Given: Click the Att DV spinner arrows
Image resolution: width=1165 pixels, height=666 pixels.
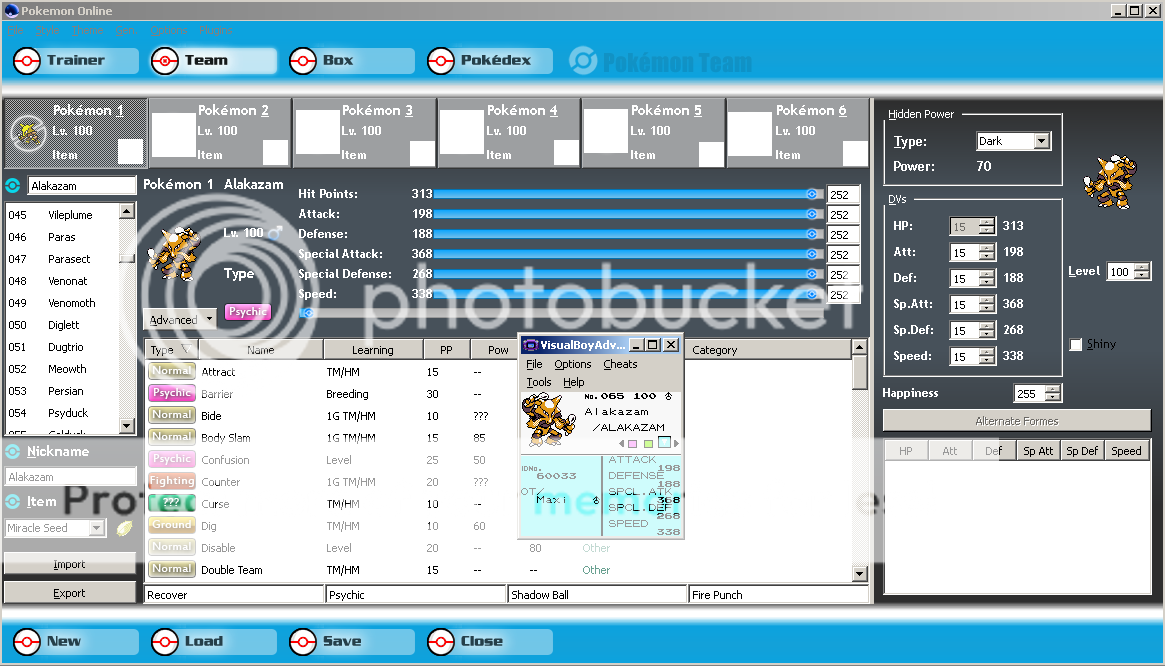Looking at the screenshot, I should click(x=987, y=252).
